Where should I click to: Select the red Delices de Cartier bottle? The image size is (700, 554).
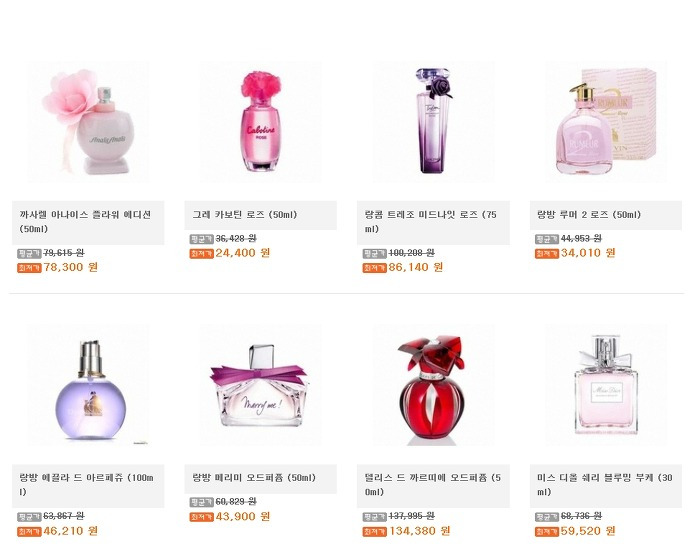coord(433,385)
